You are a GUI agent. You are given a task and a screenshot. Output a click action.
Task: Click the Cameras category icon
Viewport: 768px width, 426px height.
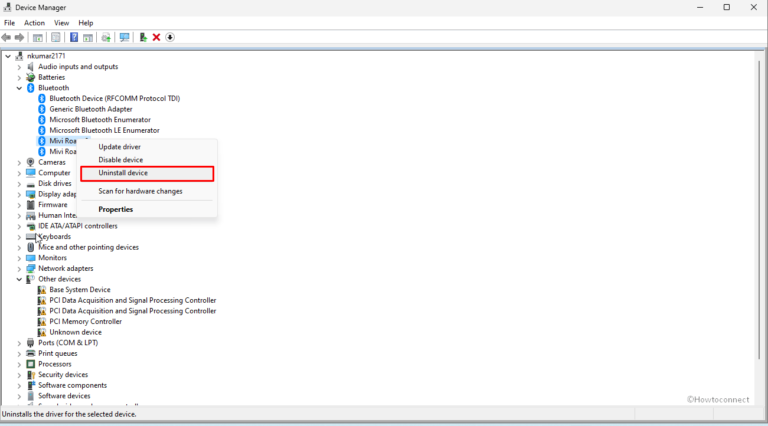tap(30, 162)
